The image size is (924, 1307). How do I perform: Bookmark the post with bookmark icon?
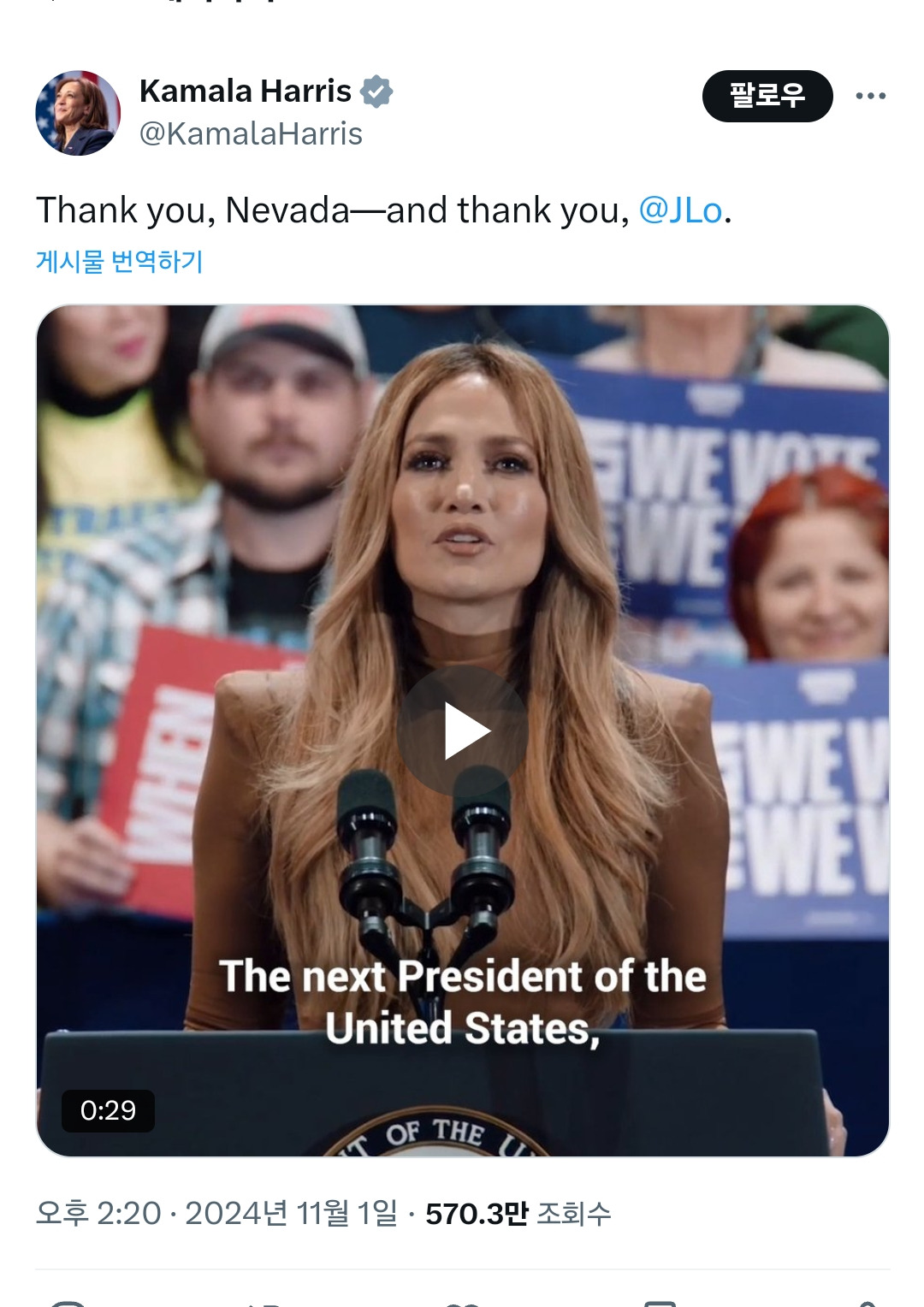[660, 1302]
